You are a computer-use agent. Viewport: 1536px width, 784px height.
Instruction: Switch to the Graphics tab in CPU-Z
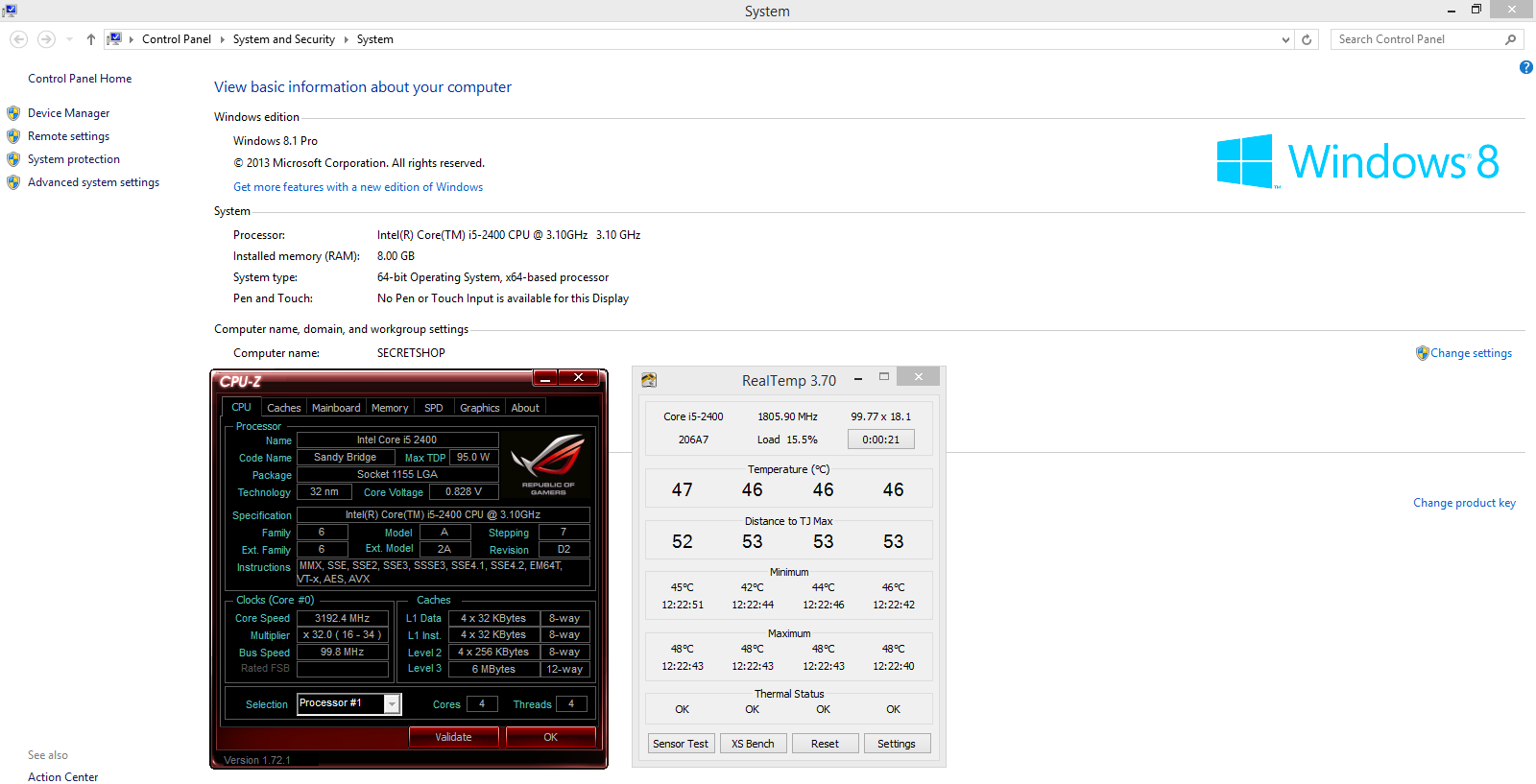tap(479, 408)
